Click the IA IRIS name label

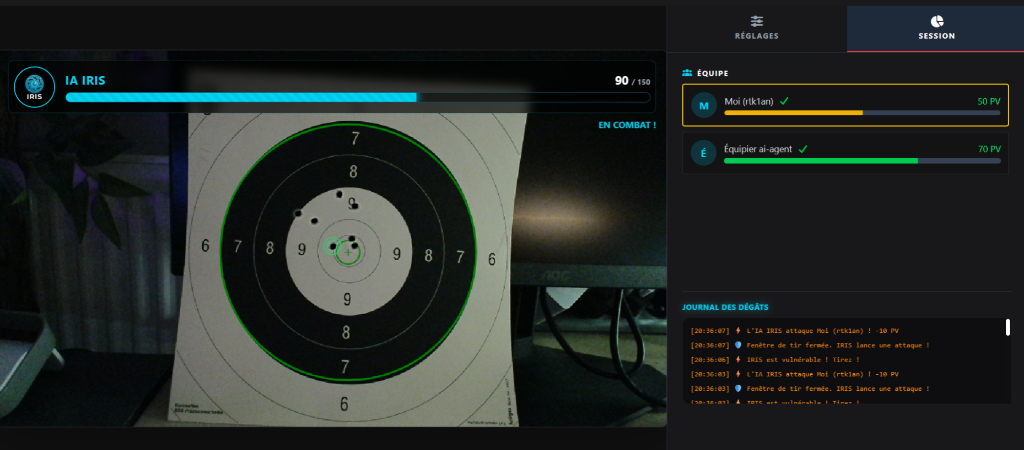coord(85,80)
